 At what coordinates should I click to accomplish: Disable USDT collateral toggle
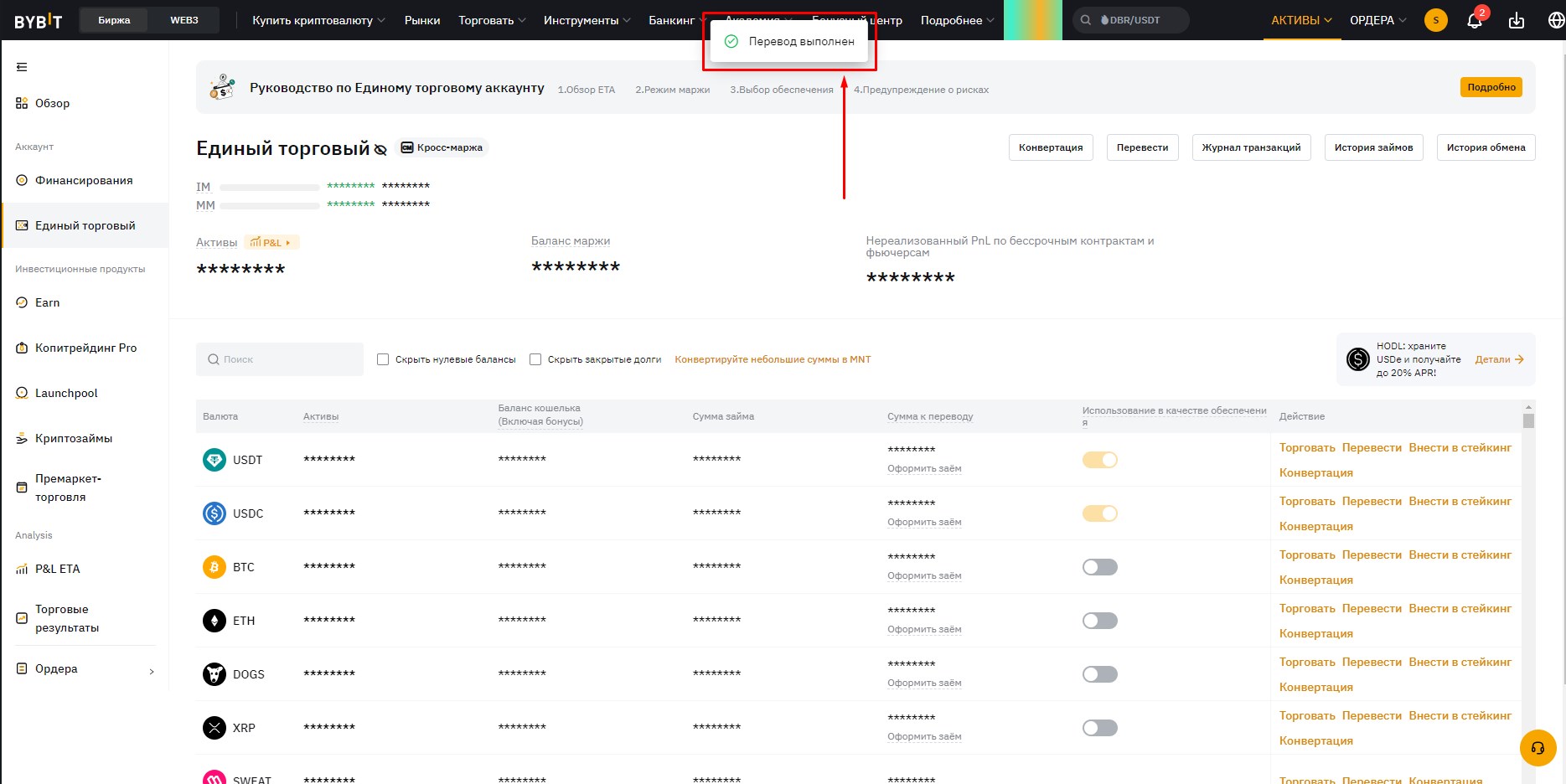[1100, 460]
